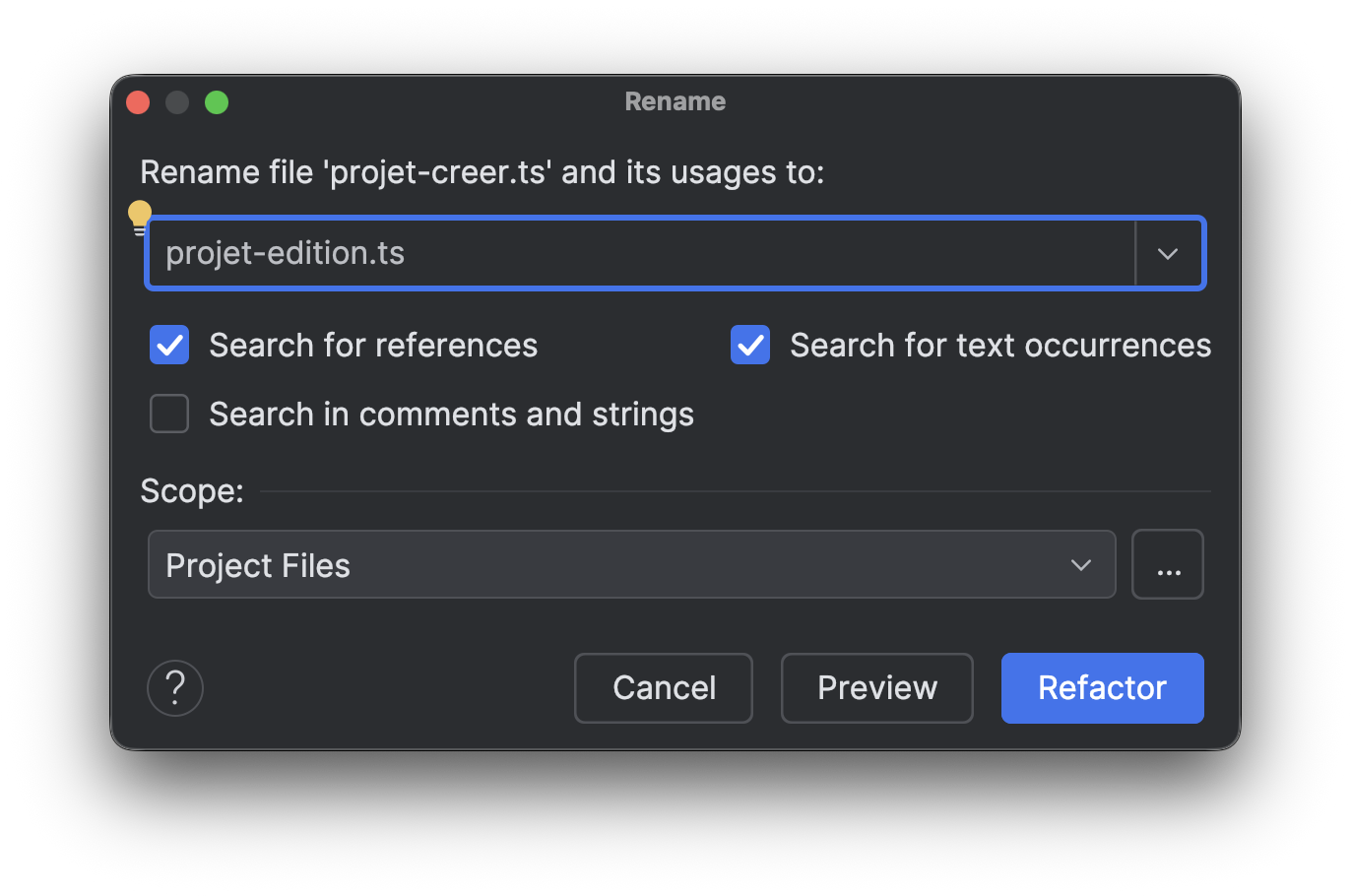The image size is (1351, 896).
Task: Click the Rename dialog title bar text
Action: 675,101
